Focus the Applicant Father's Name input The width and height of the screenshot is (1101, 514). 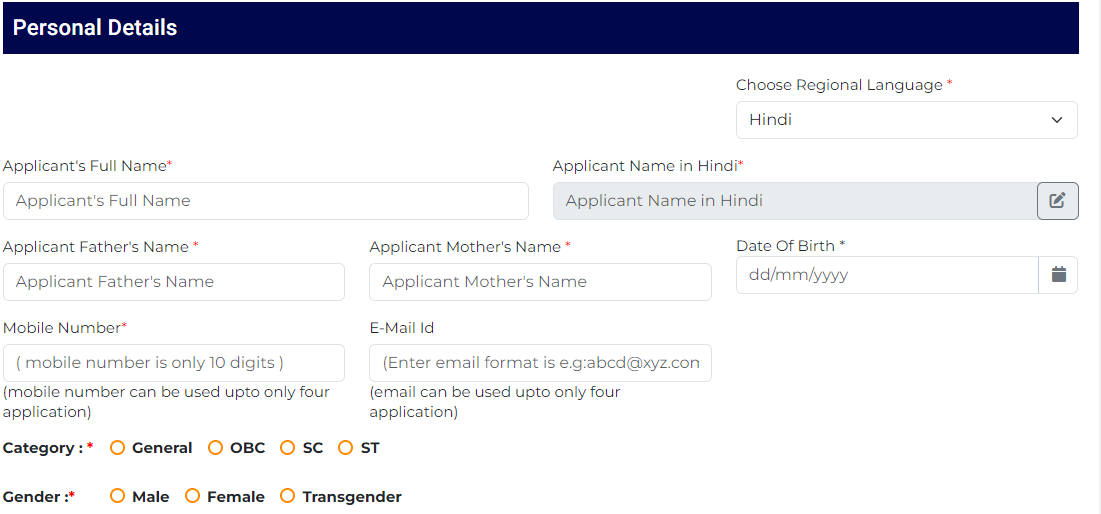pos(173,282)
